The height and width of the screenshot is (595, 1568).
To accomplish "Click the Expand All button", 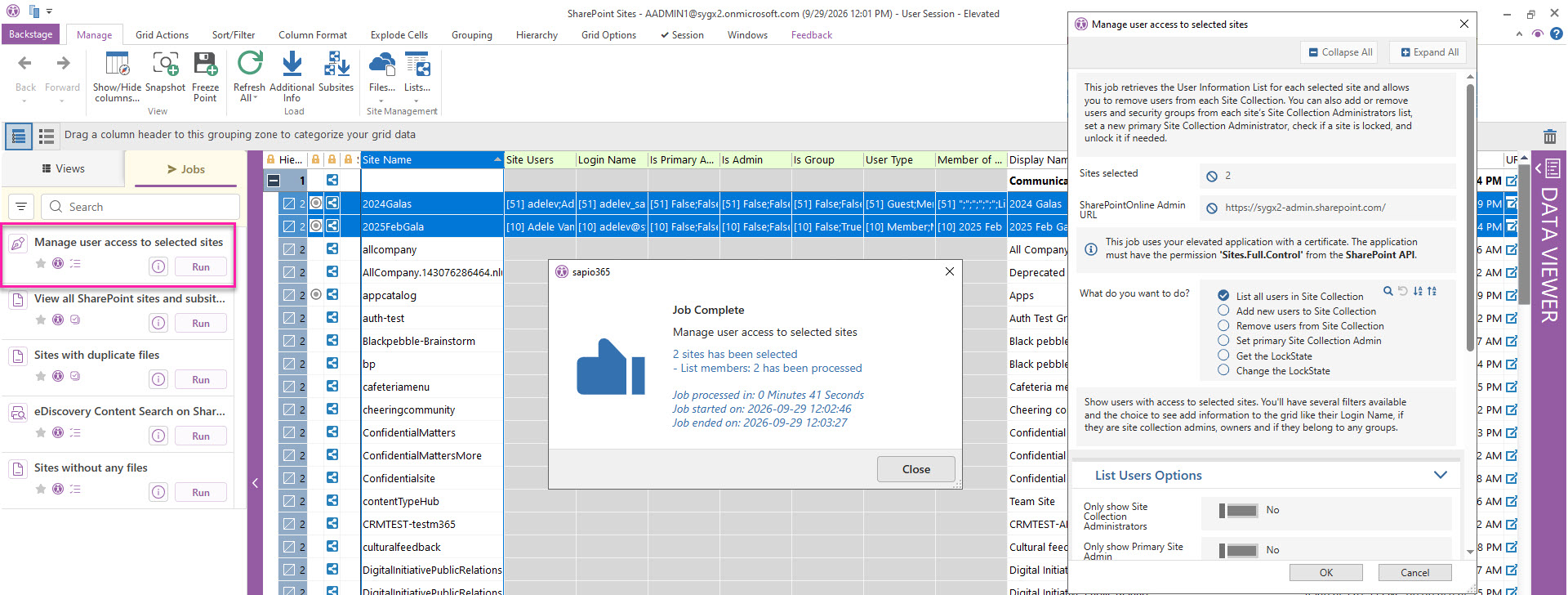I will 1429,52.
